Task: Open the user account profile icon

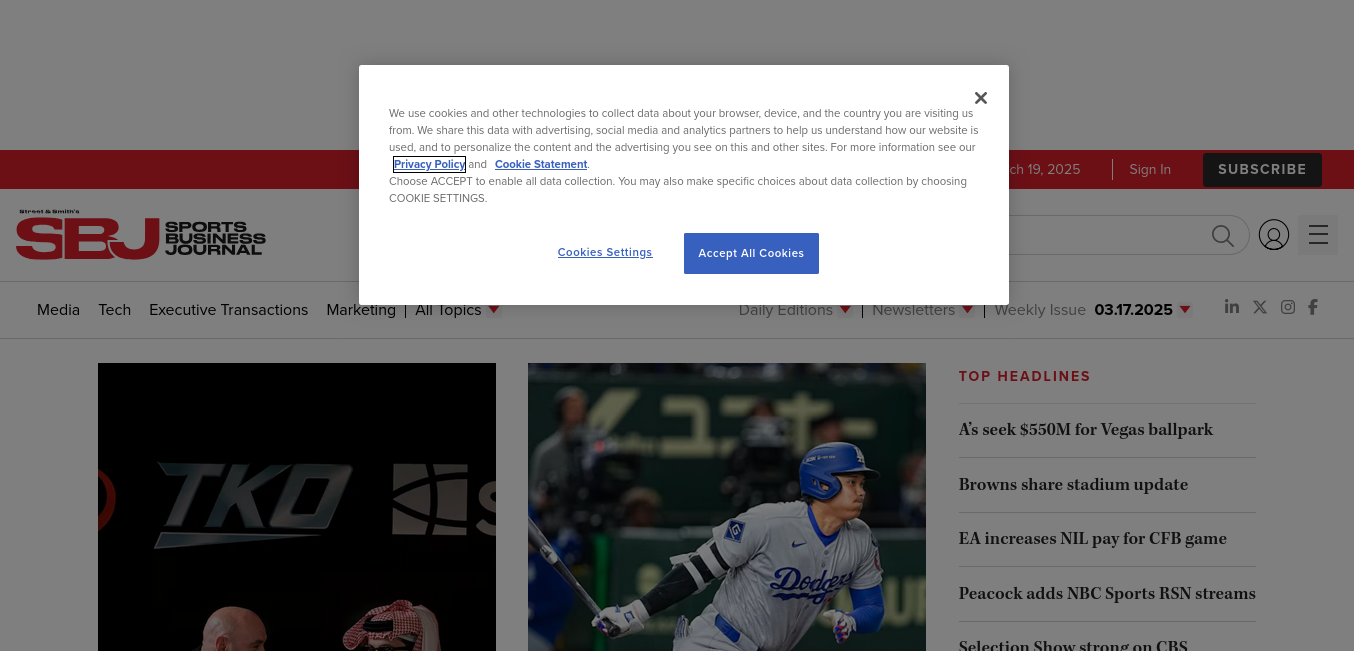Action: click(x=1273, y=235)
